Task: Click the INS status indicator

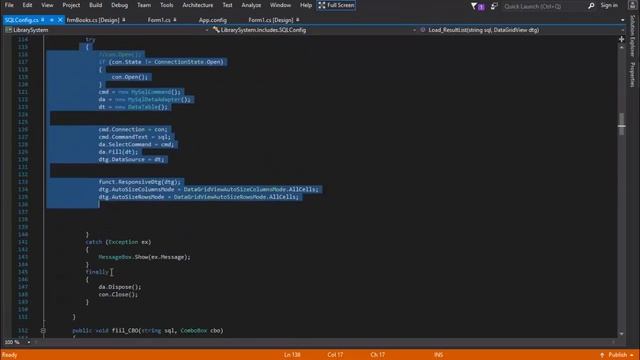Action: 438,355
